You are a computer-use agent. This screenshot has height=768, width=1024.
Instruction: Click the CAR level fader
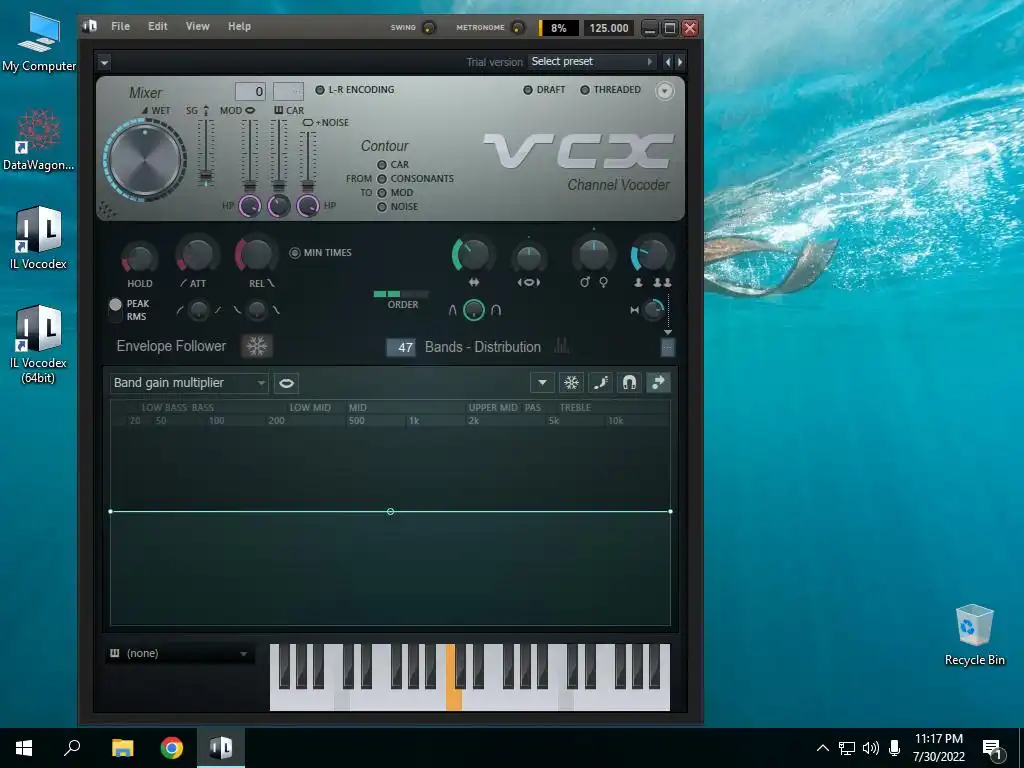(x=279, y=155)
